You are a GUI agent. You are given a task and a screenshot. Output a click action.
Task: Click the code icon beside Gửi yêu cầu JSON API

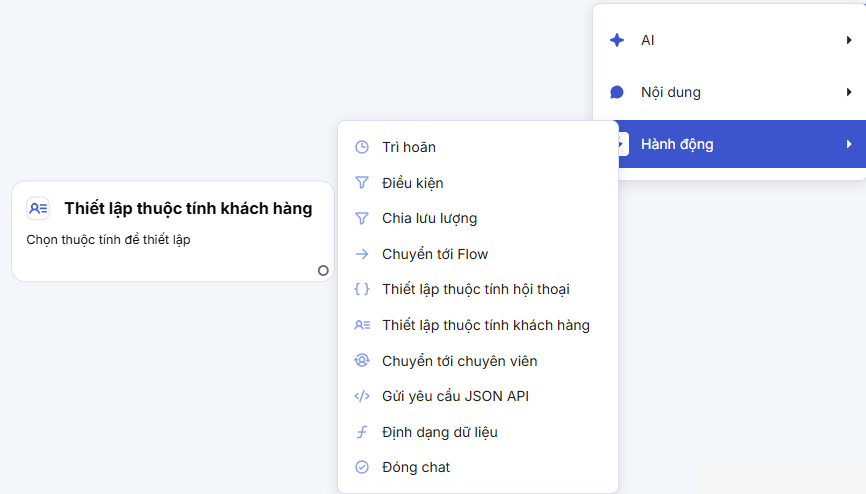(362, 396)
